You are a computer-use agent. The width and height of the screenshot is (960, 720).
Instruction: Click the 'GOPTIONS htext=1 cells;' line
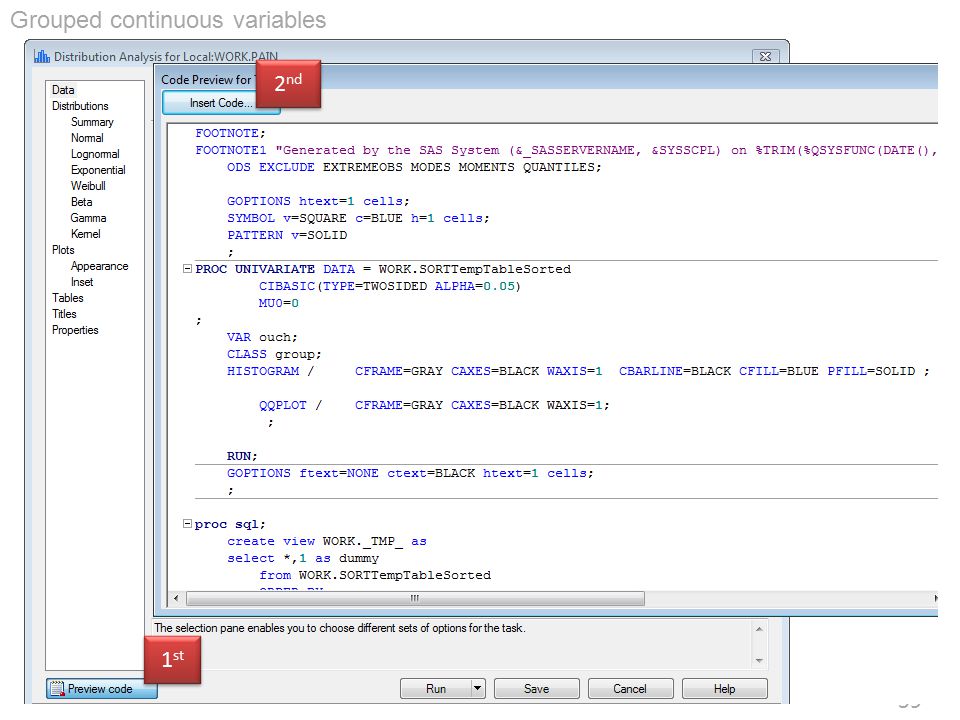pyautogui.click(x=318, y=201)
